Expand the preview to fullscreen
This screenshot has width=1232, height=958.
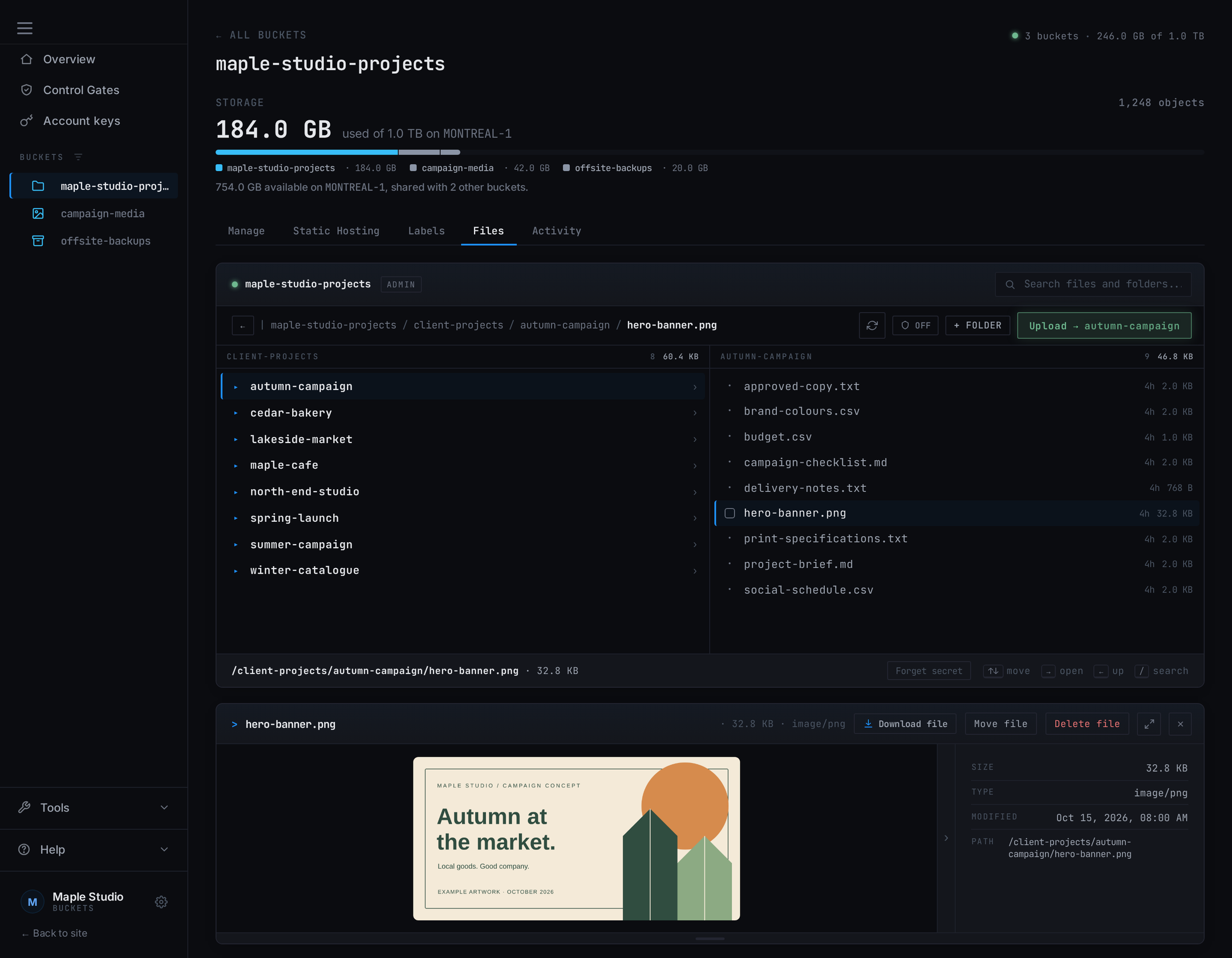click(1149, 724)
